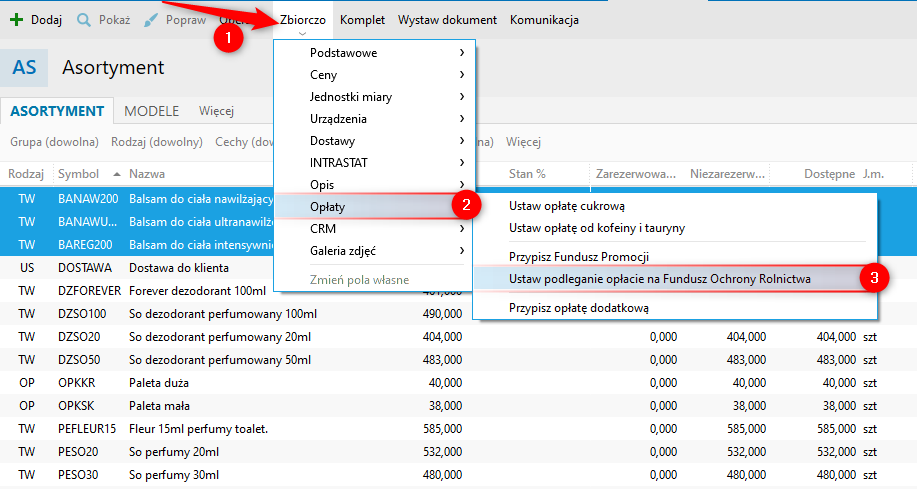
Task: Select Przypisz Fundusz Promocji option
Action: click(580, 257)
